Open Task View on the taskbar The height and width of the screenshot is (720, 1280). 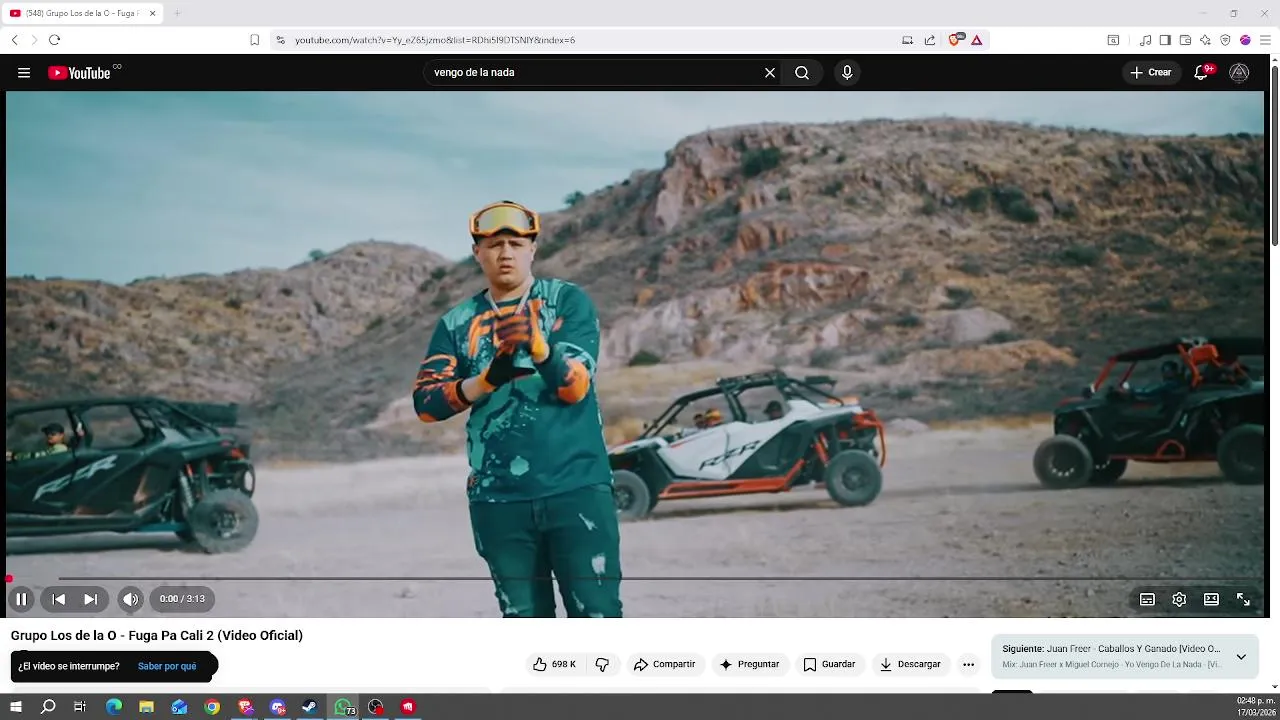[80, 707]
